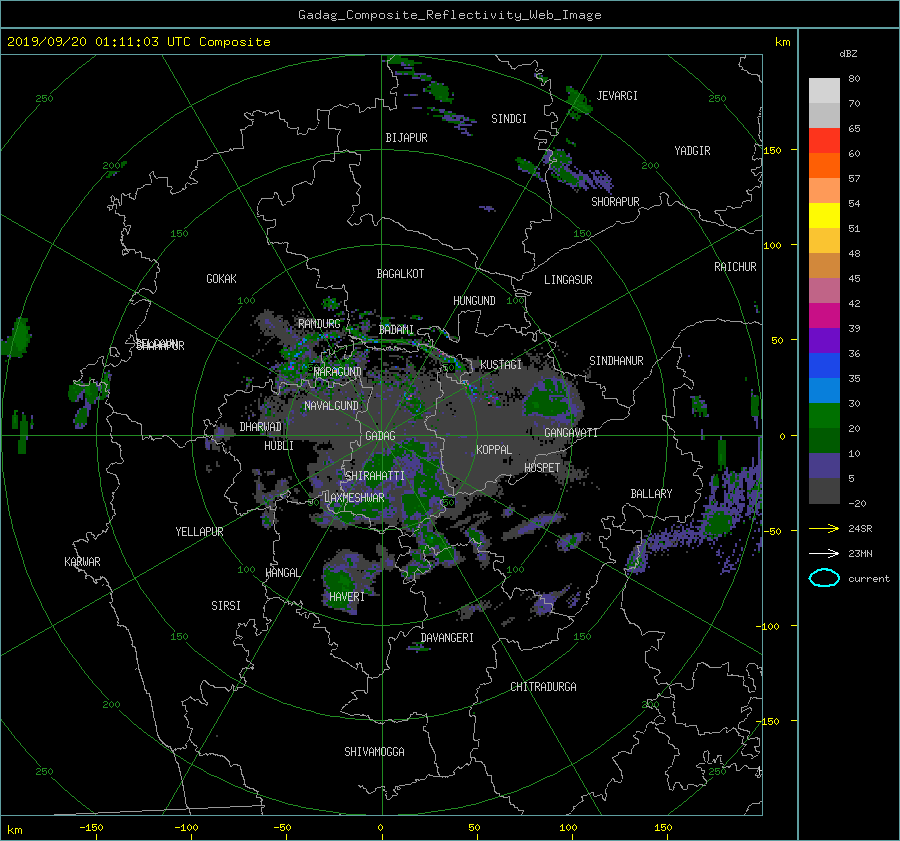Image resolution: width=900 pixels, height=841 pixels.
Task: Click the LINGASUR city label
Action: 568,280
